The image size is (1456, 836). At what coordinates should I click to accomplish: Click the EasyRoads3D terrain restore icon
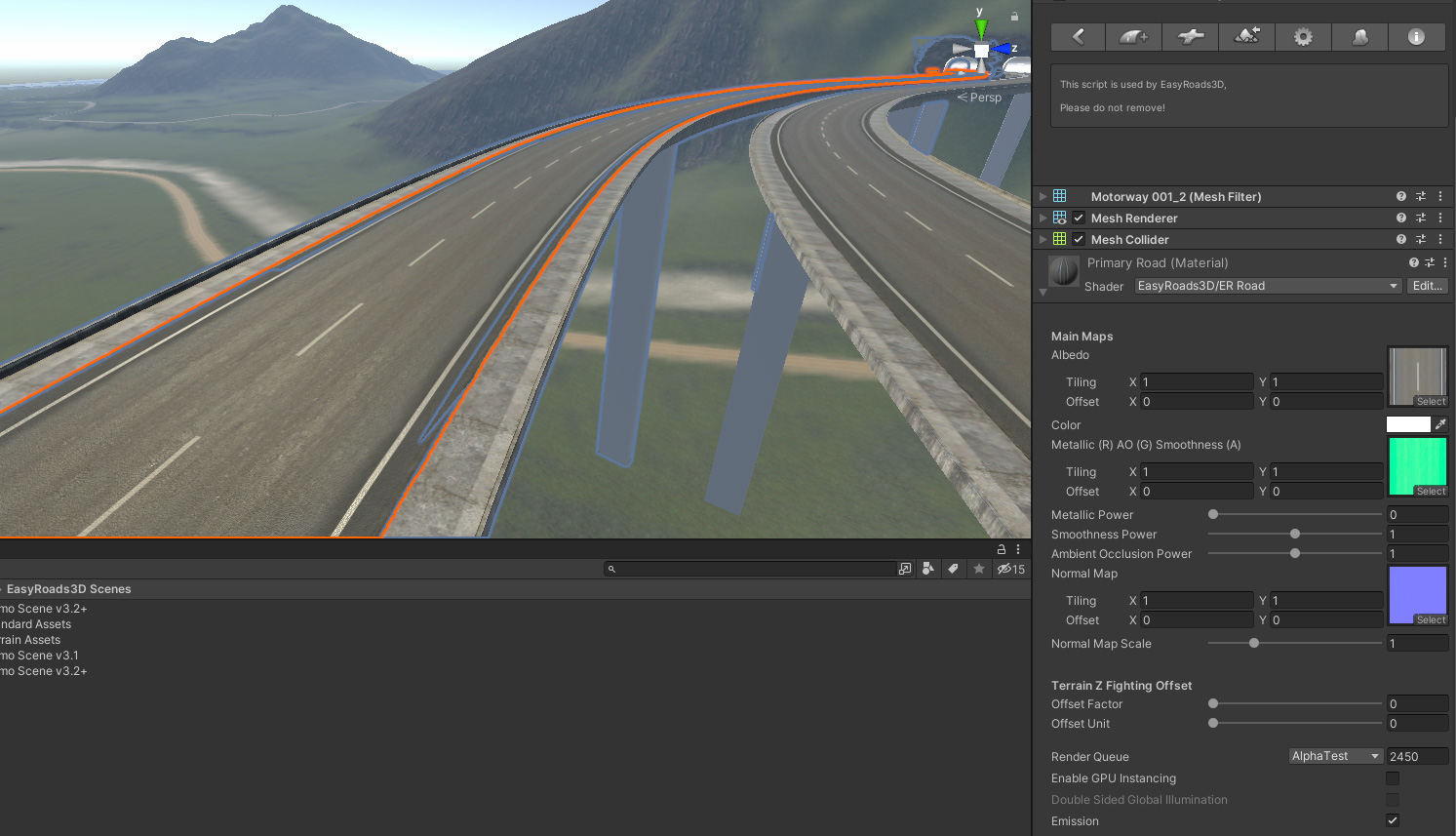[1246, 36]
